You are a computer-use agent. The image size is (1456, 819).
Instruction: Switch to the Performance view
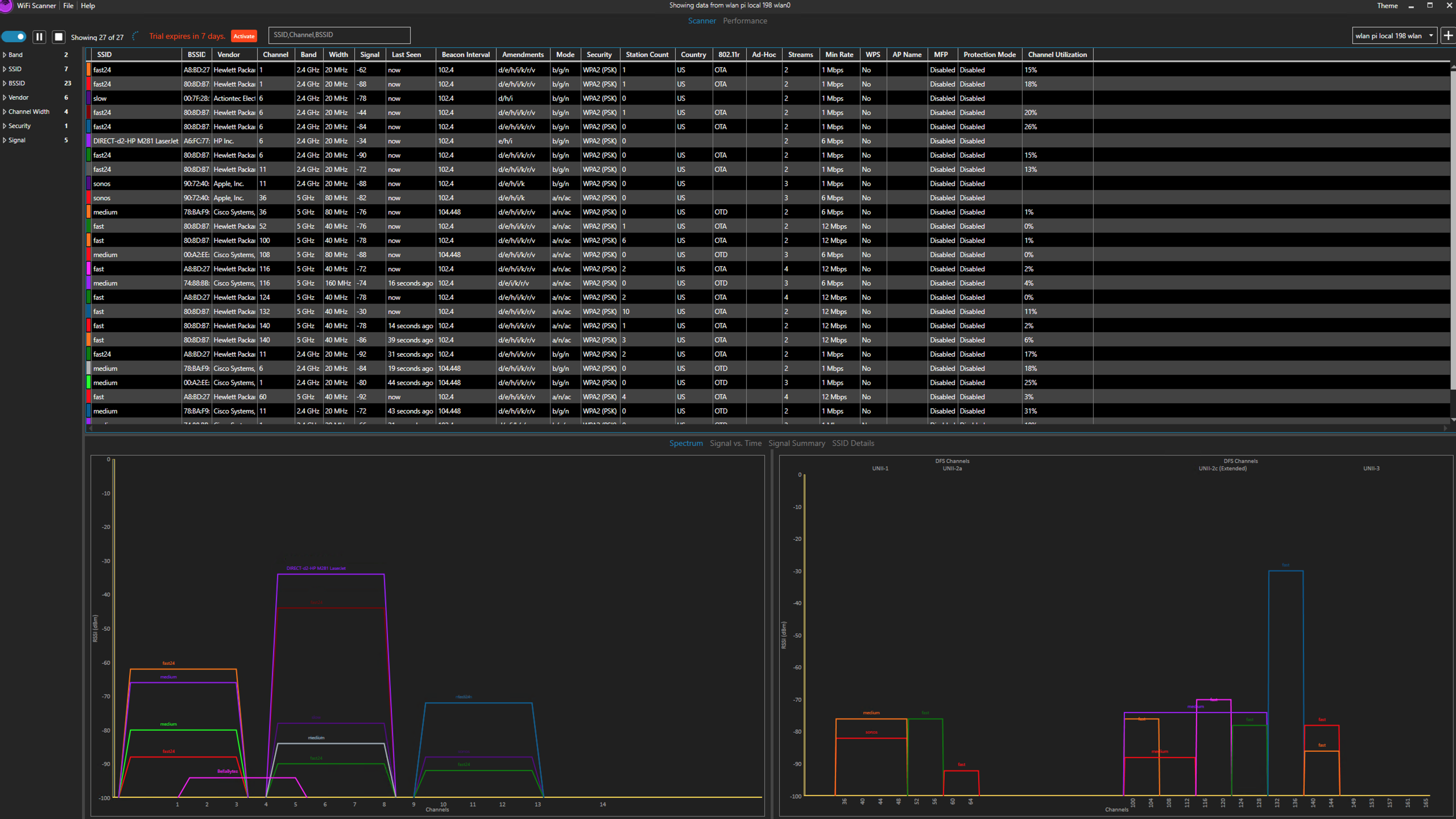745,20
